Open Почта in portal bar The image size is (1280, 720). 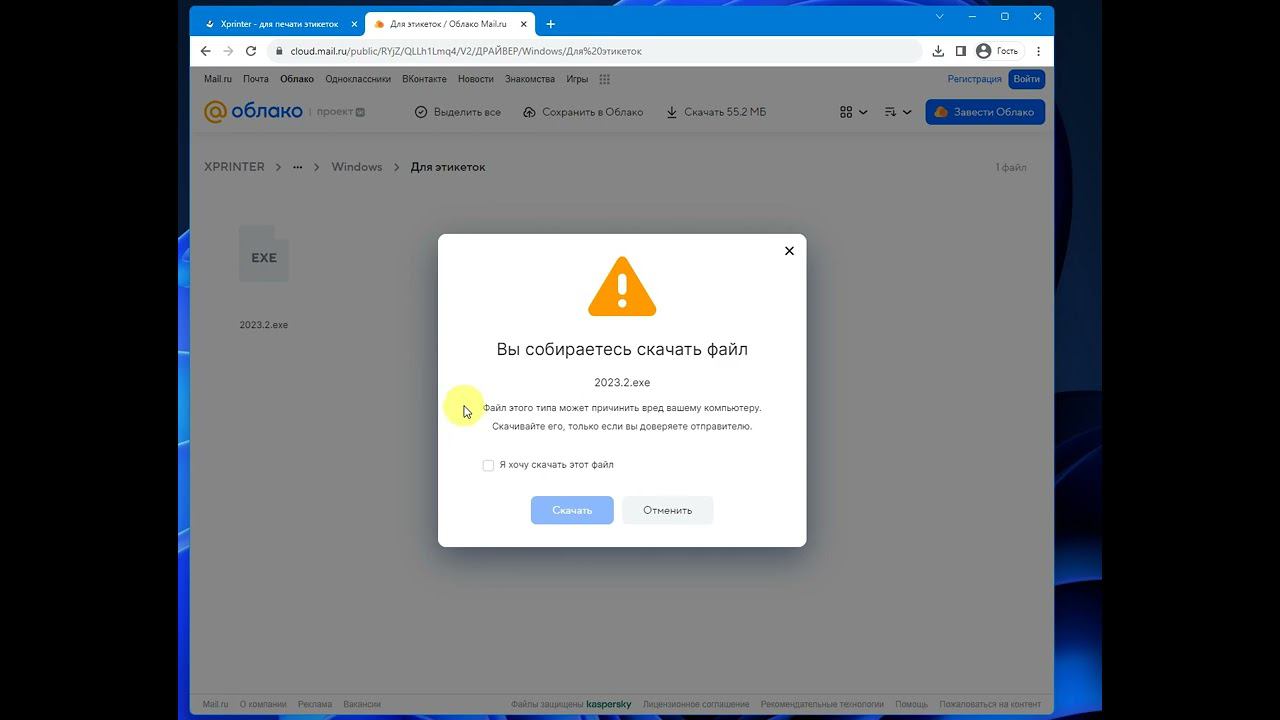click(256, 79)
